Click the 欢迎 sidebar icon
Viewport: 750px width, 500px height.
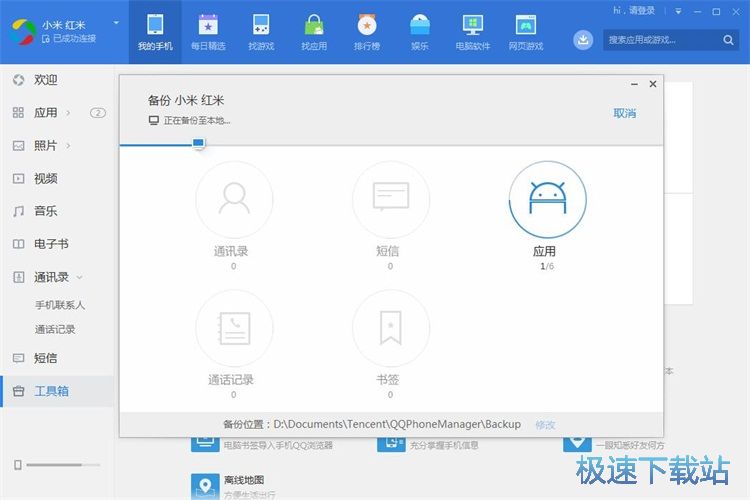(x=19, y=80)
